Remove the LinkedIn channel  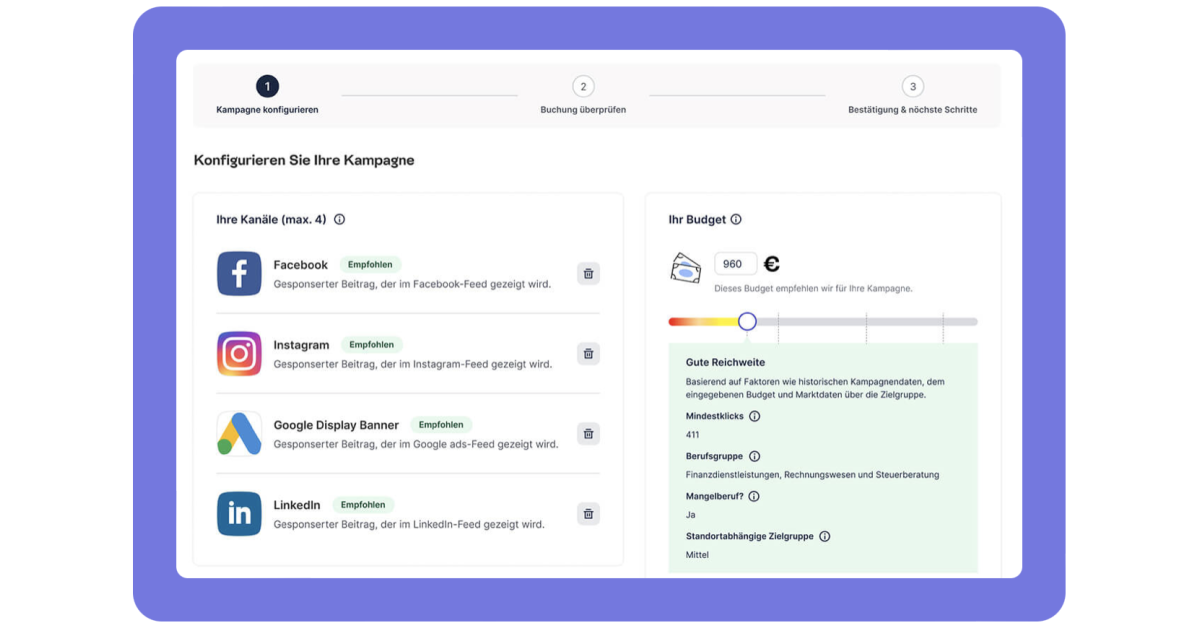[x=588, y=514]
